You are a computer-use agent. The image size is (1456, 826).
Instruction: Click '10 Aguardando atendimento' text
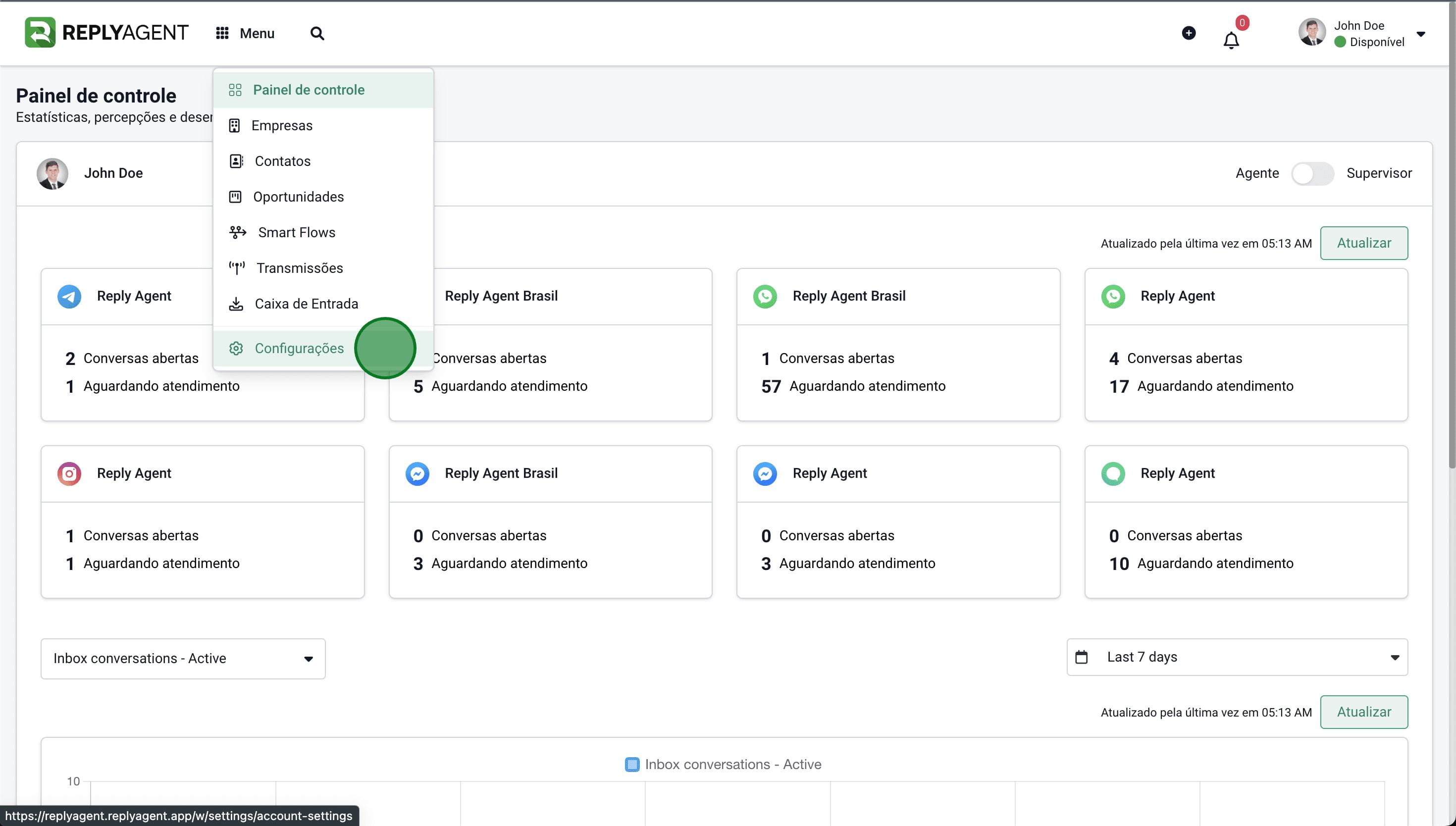pos(1201,564)
